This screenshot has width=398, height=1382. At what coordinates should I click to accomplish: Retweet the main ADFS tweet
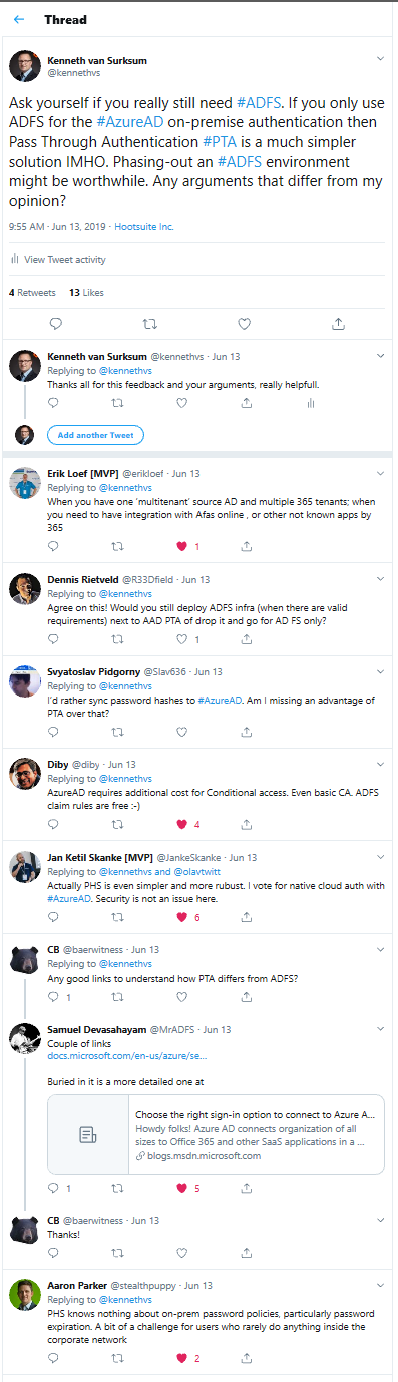[150, 324]
